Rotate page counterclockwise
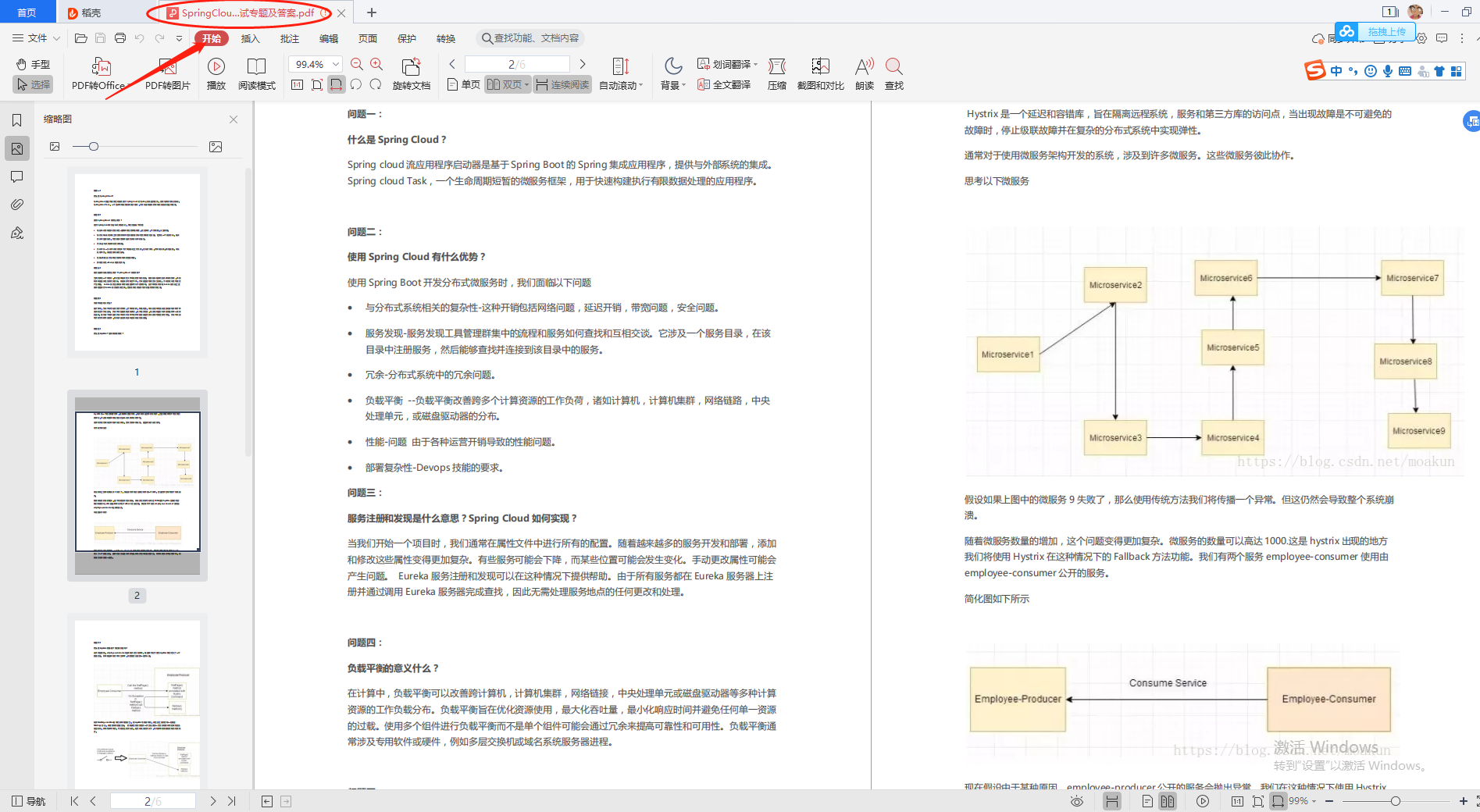This screenshot has width=1480, height=812. pos(356,84)
